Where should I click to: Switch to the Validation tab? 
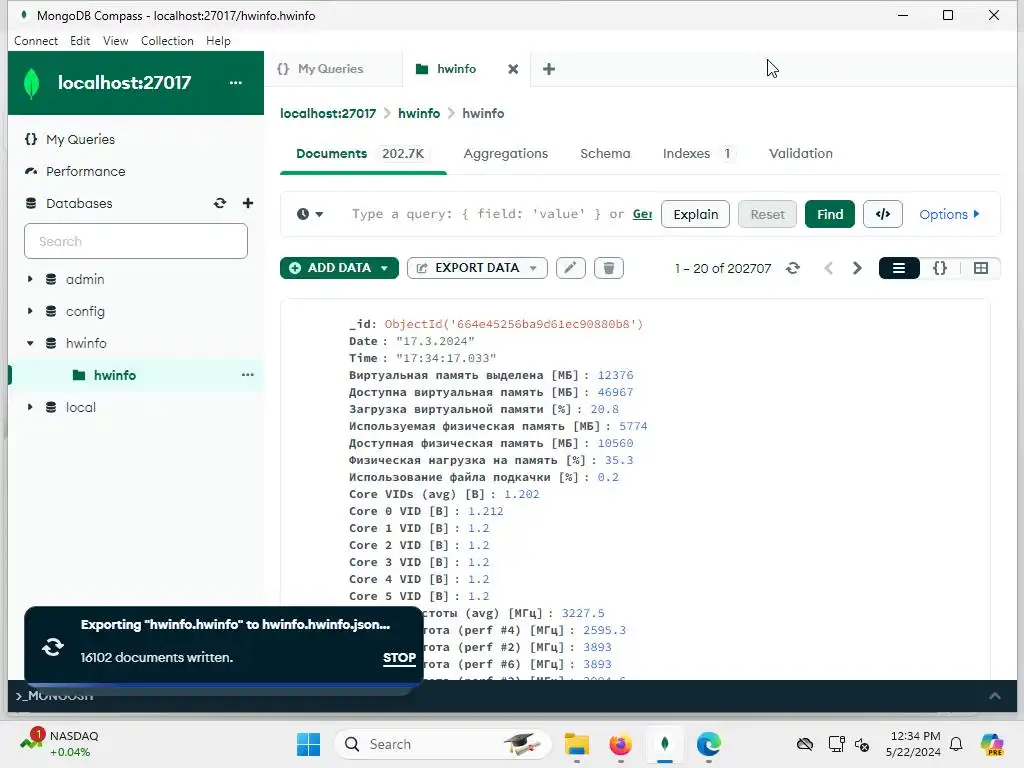(x=801, y=153)
